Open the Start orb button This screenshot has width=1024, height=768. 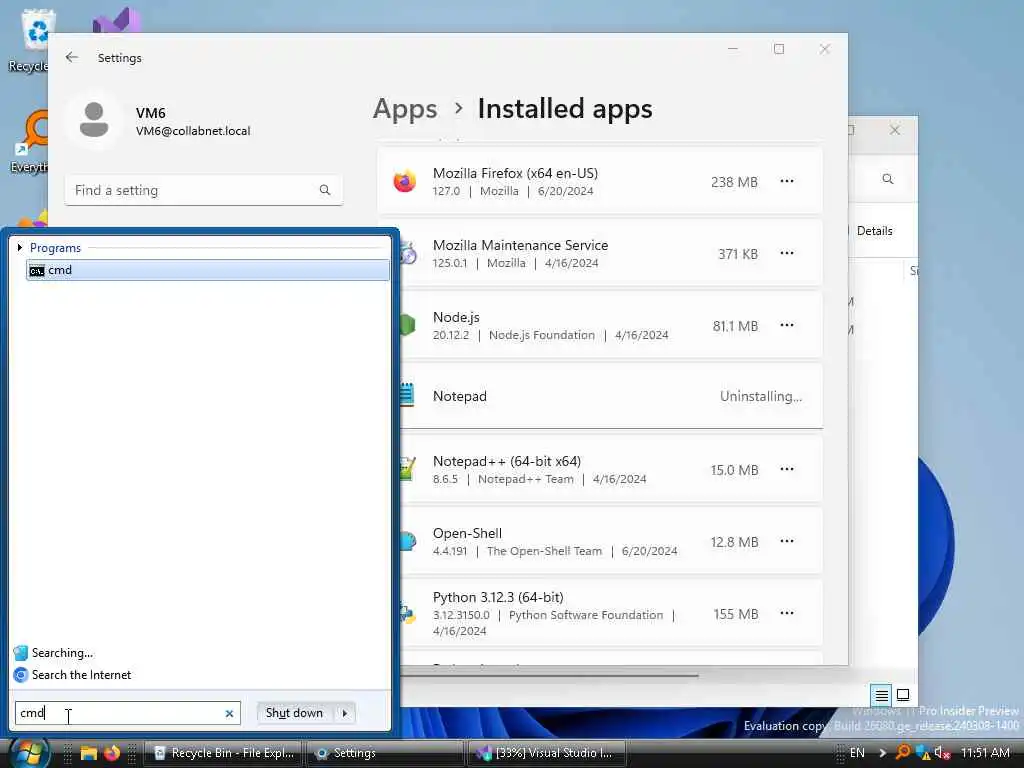(x=28, y=753)
